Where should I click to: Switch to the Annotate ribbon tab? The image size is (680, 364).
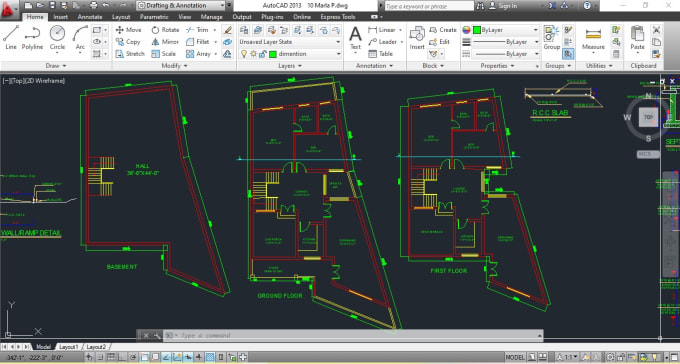click(90, 17)
